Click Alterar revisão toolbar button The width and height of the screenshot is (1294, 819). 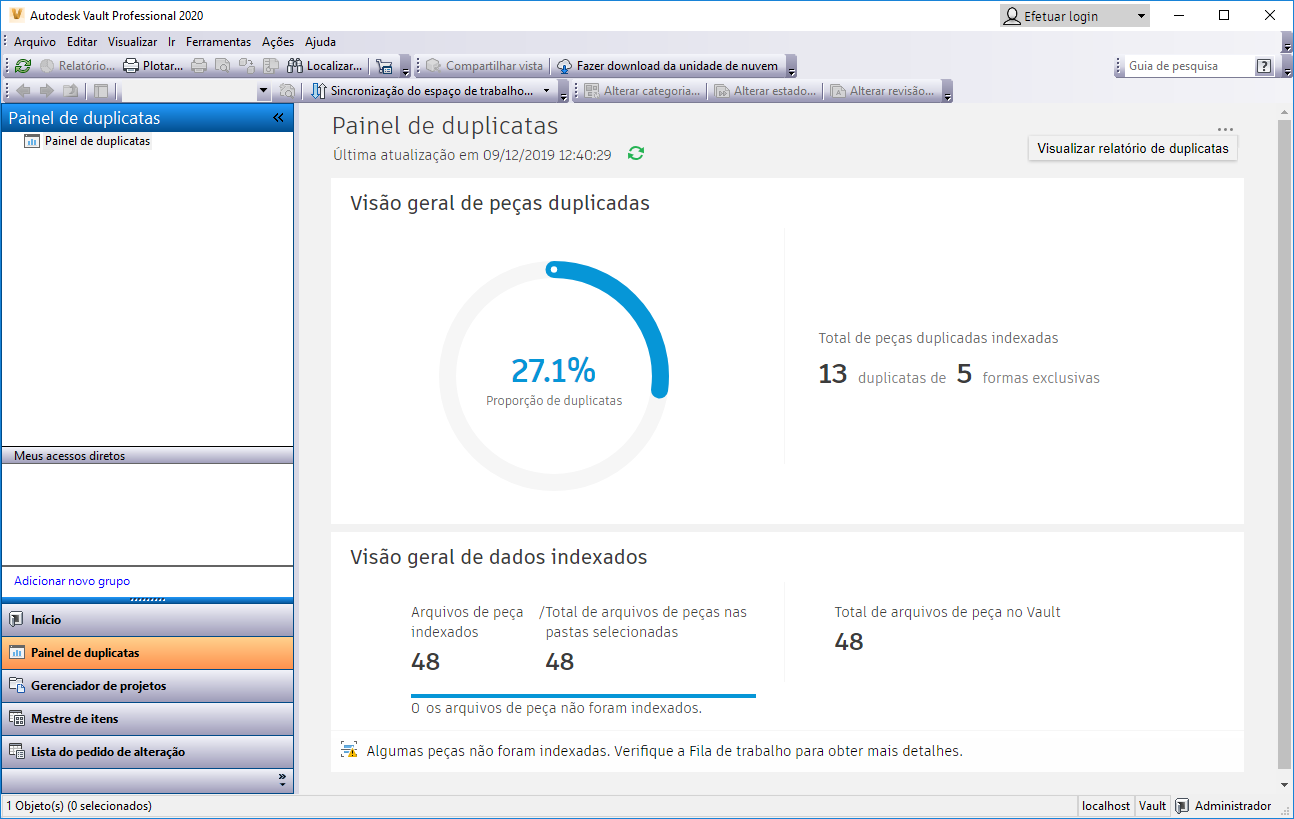(882, 91)
